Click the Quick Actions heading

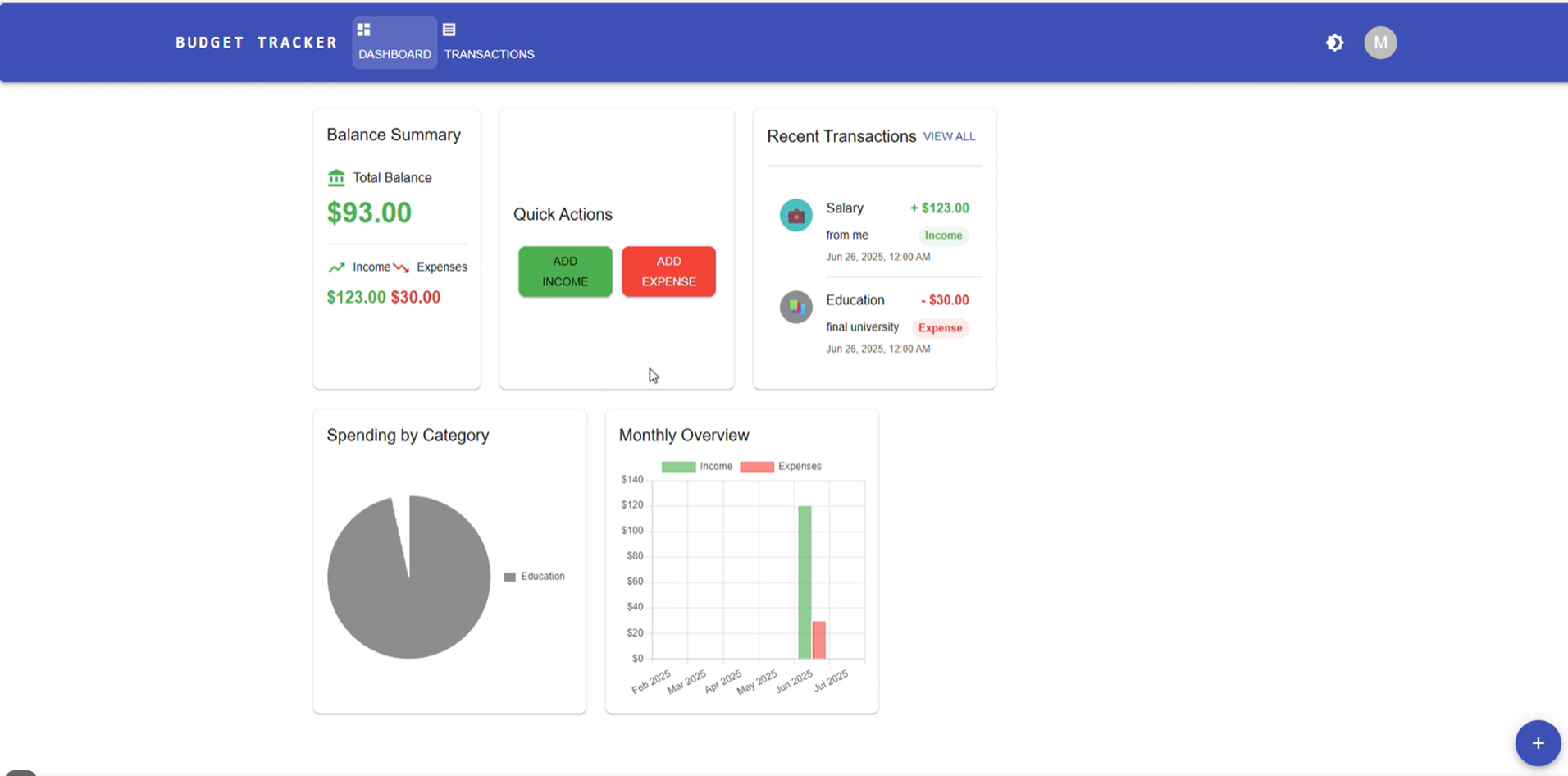563,215
